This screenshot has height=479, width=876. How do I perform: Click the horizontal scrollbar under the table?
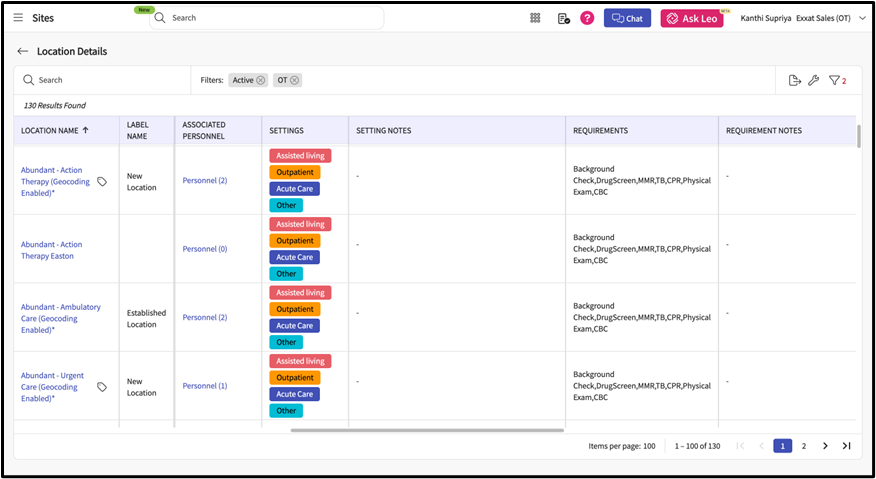pyautogui.click(x=427, y=430)
